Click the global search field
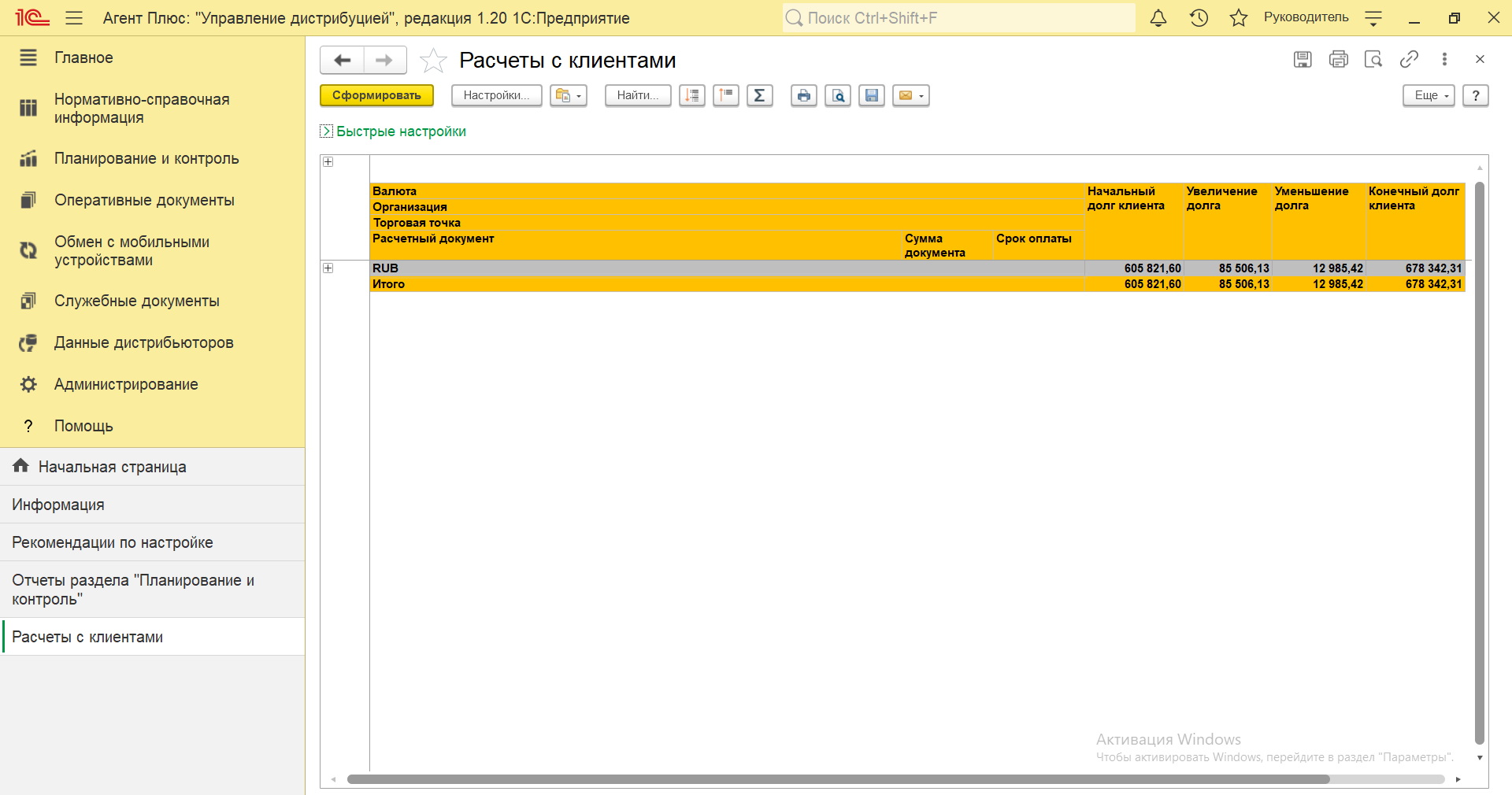The image size is (1512, 795). [958, 18]
